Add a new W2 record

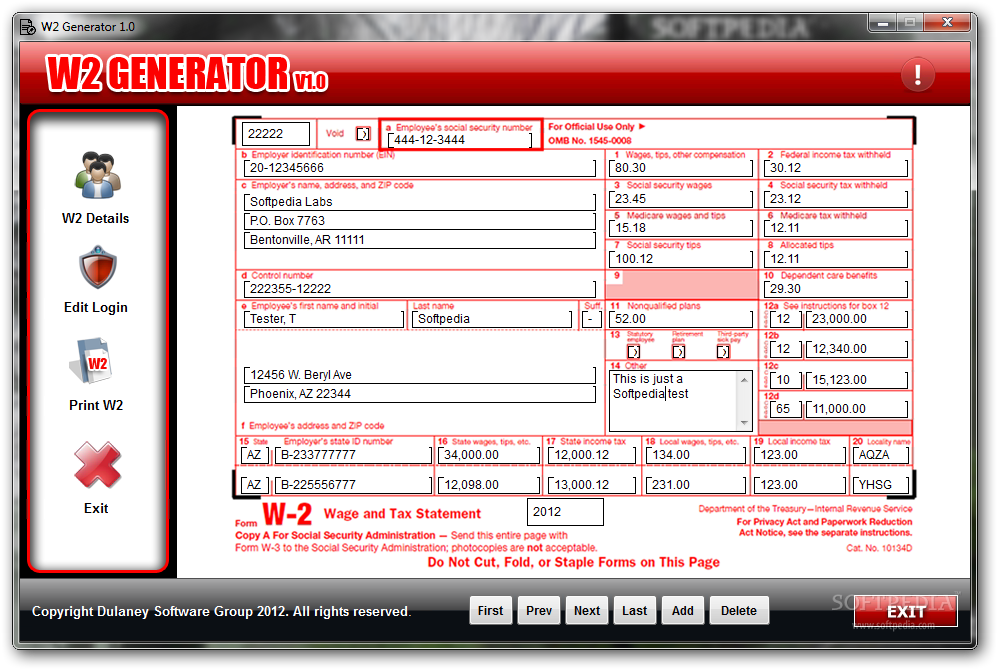click(x=682, y=611)
